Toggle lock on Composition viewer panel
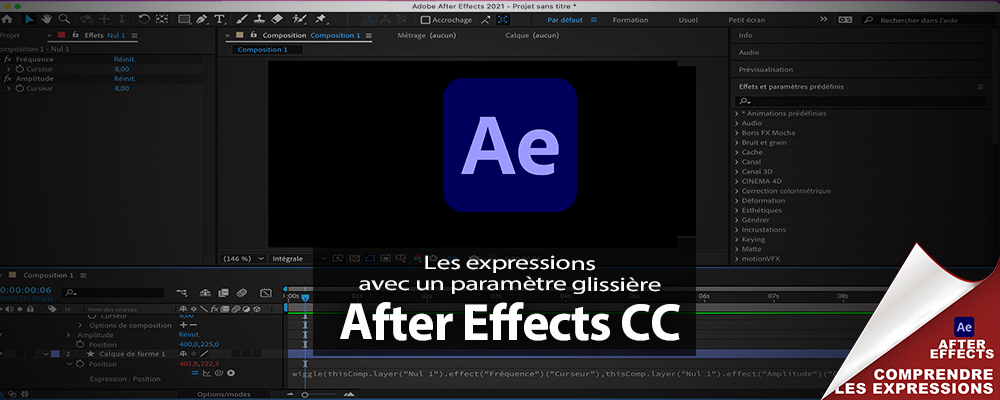1000x400 pixels. 253,35
